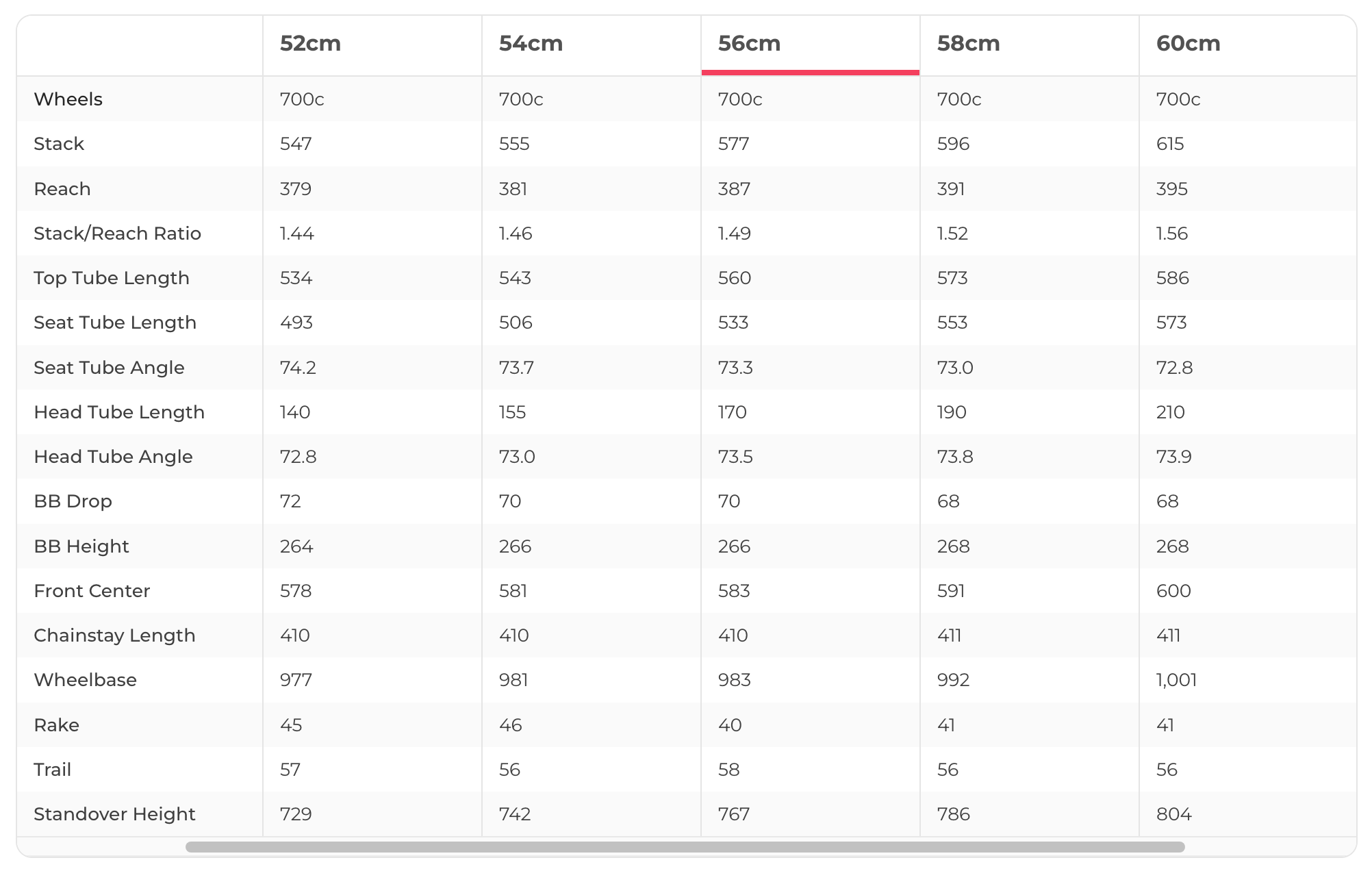Click the horizontal scrollbar thumb below table

coord(685,847)
